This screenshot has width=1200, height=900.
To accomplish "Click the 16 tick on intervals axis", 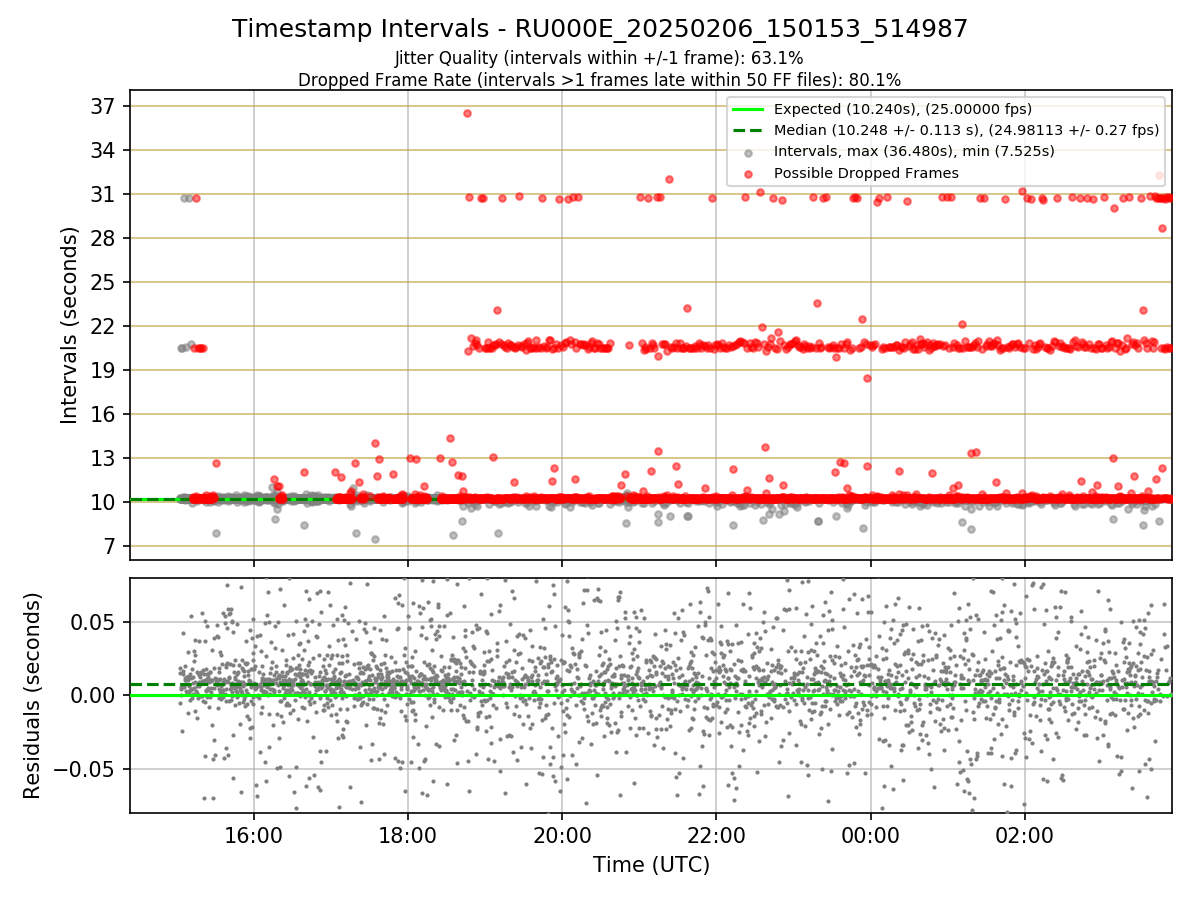I will click(x=105, y=414).
